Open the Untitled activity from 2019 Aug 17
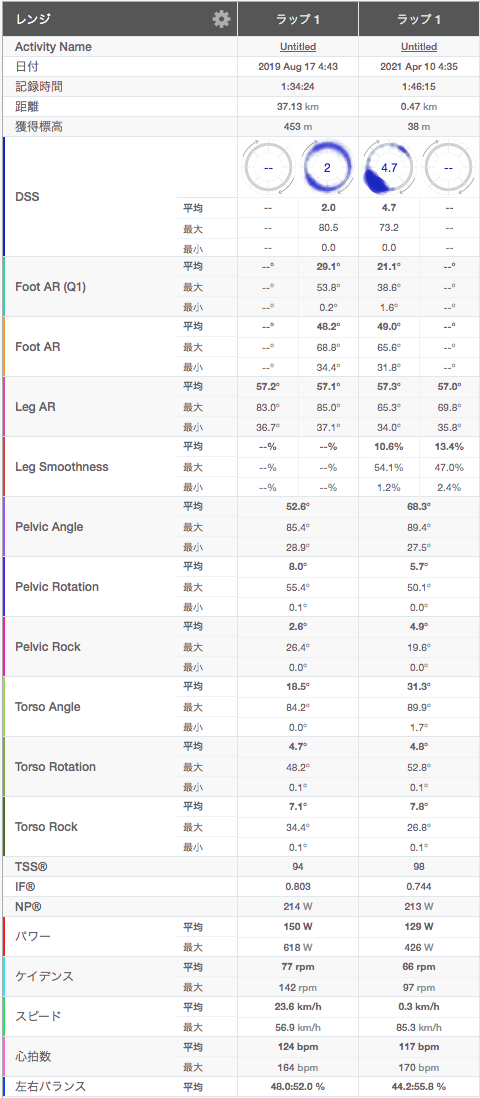480x1098 pixels. [298, 47]
